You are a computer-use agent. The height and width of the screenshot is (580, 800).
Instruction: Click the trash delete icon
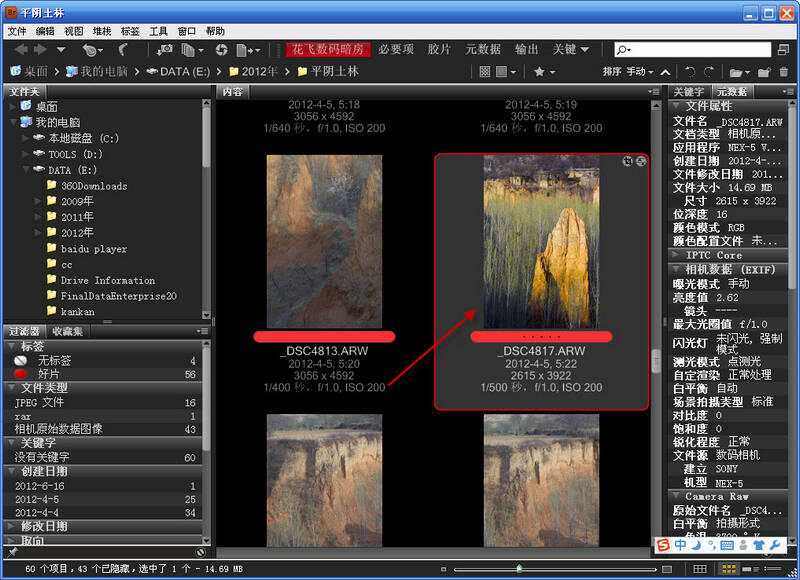tap(784, 72)
